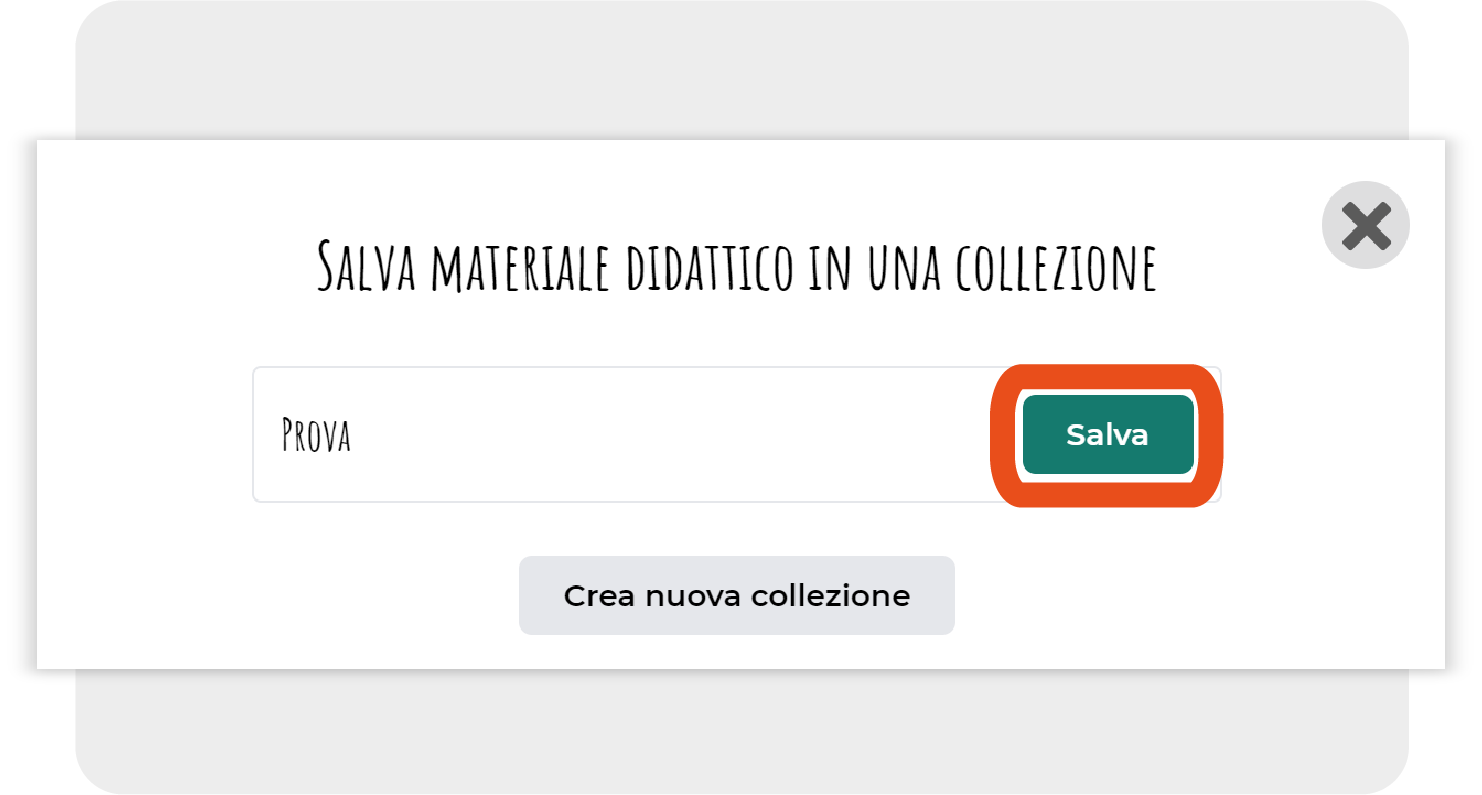Click the green Salva button

1107,435
